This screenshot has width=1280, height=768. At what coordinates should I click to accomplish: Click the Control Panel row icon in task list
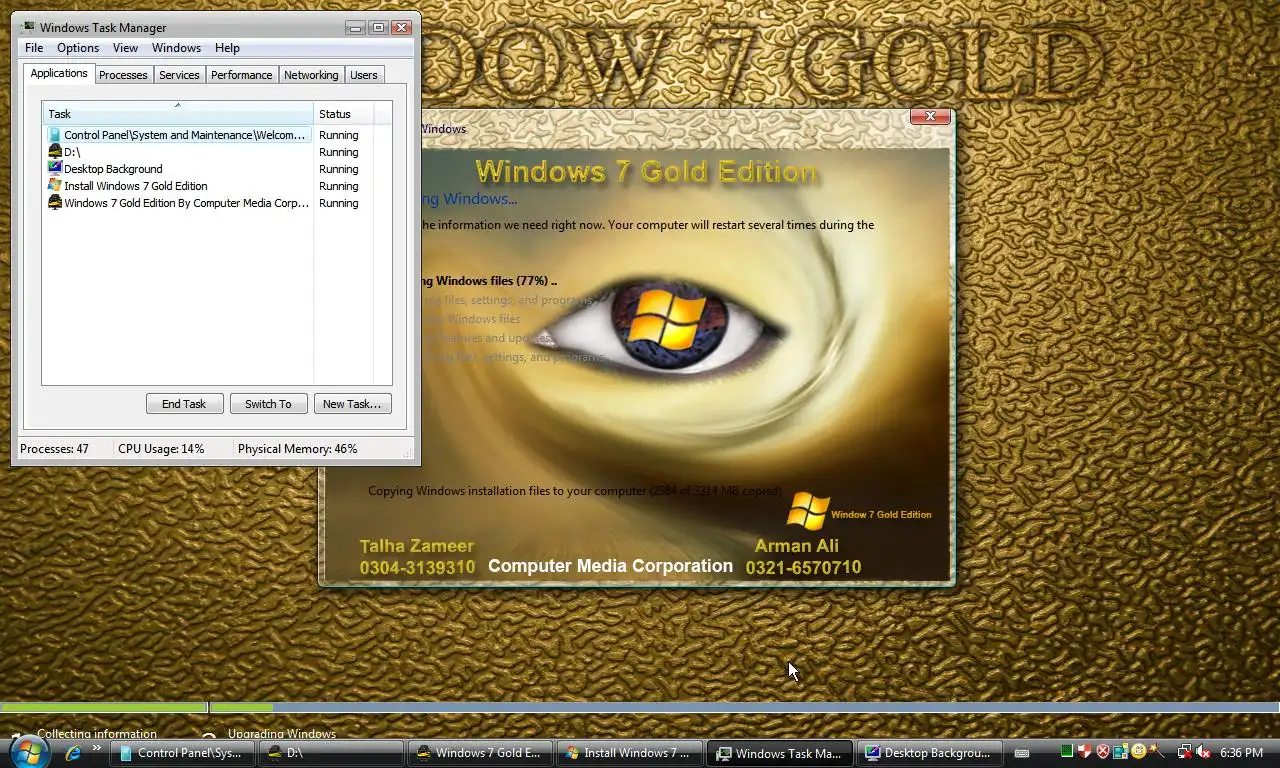[x=55, y=135]
